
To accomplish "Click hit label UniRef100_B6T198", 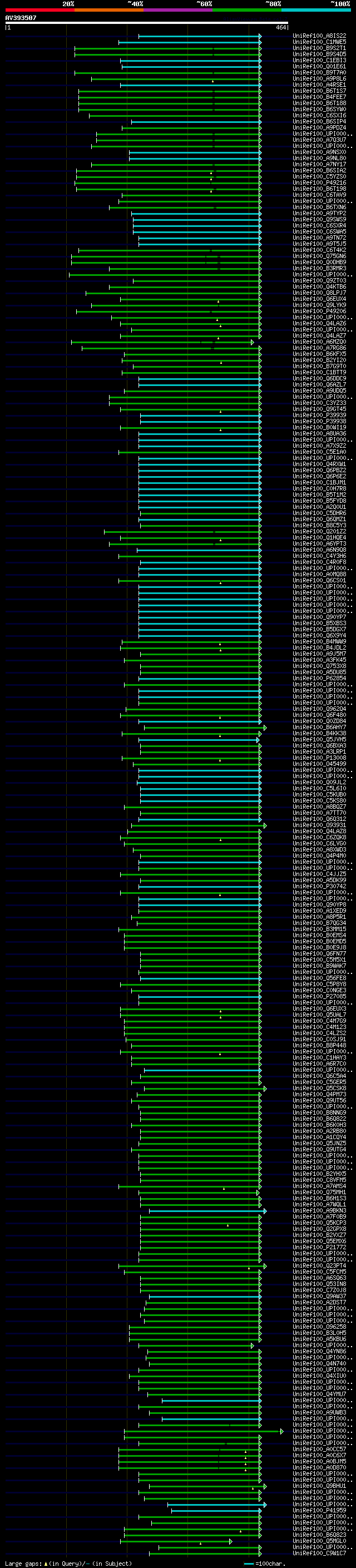I will (319, 189).
